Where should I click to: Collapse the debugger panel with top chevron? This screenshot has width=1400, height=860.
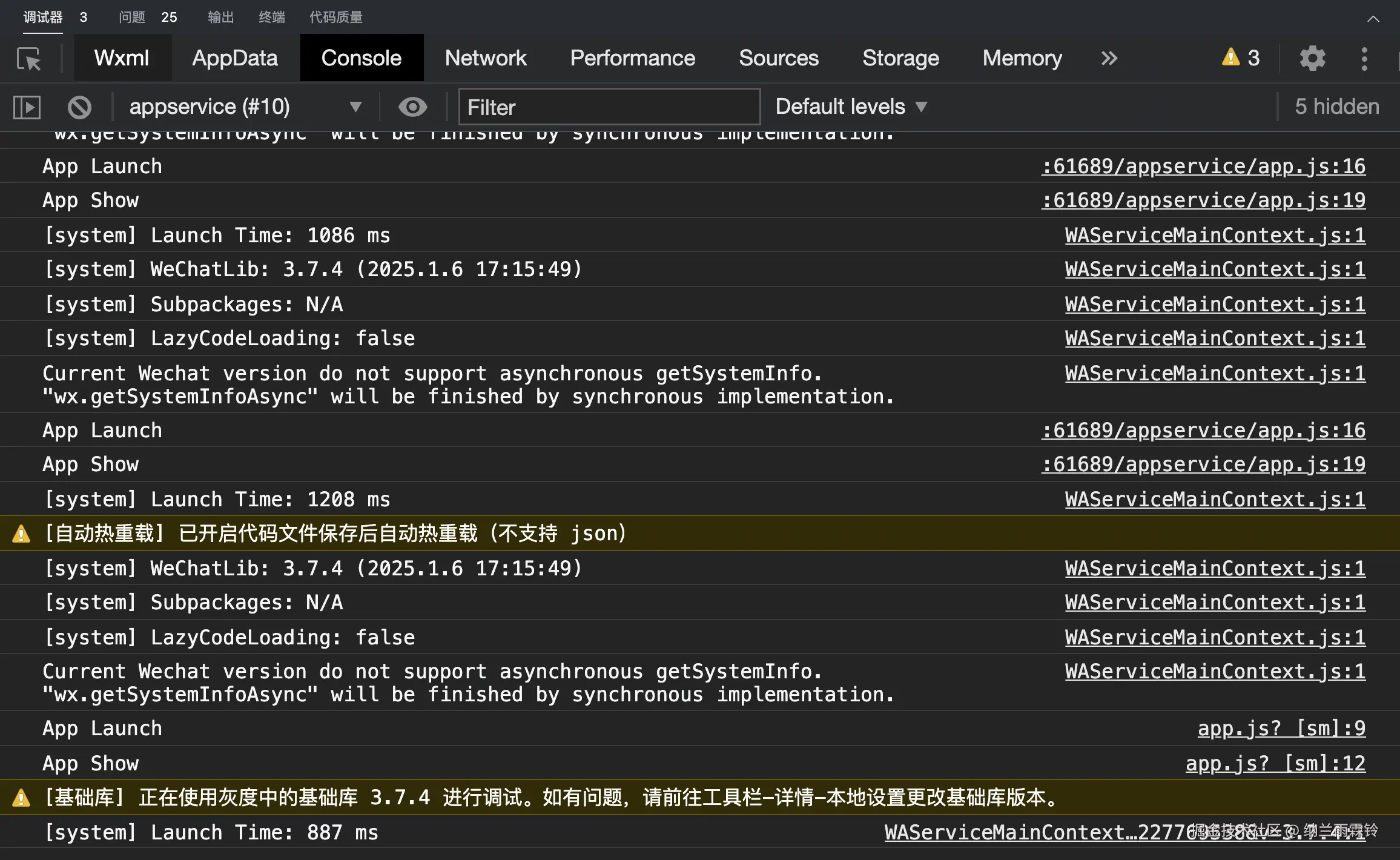coord(1373,19)
